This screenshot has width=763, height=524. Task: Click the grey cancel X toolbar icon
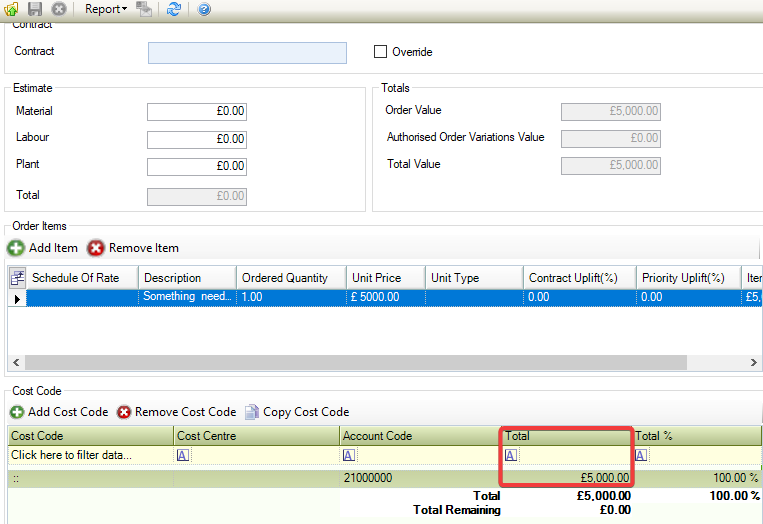click(59, 9)
